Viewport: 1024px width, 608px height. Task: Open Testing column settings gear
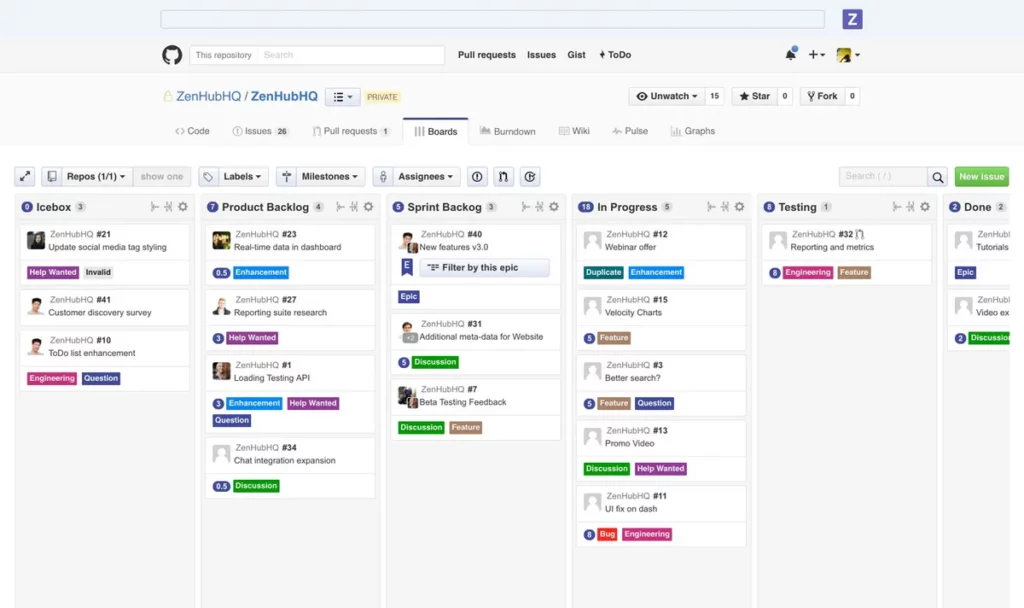(925, 206)
